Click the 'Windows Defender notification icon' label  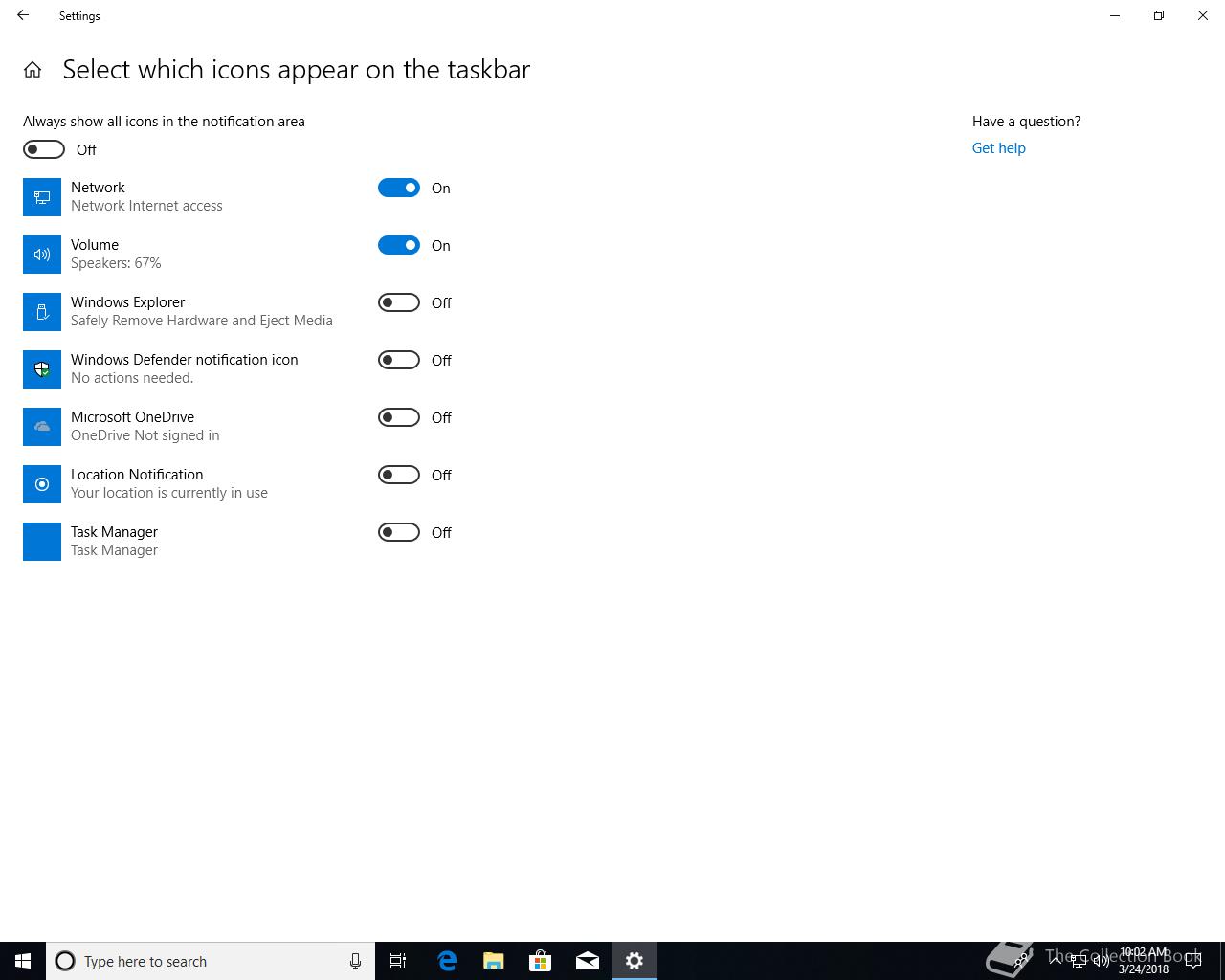185,360
